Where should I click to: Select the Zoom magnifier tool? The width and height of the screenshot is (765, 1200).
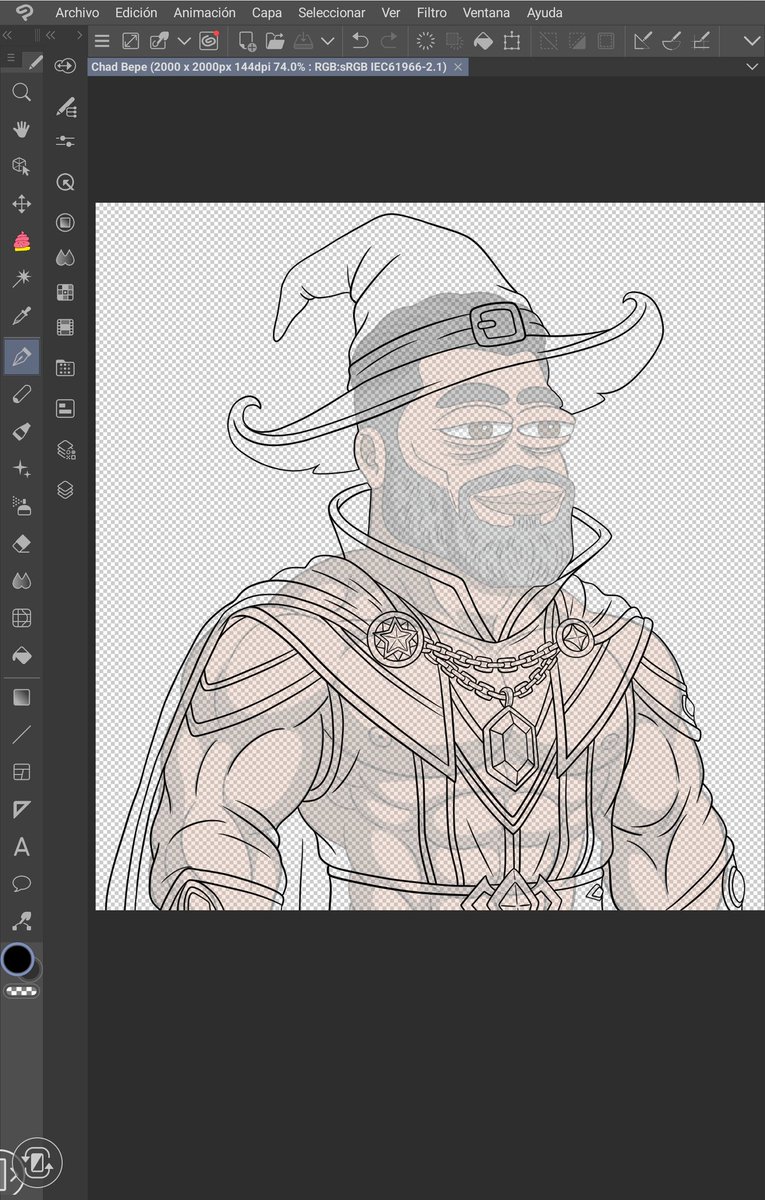(21, 93)
